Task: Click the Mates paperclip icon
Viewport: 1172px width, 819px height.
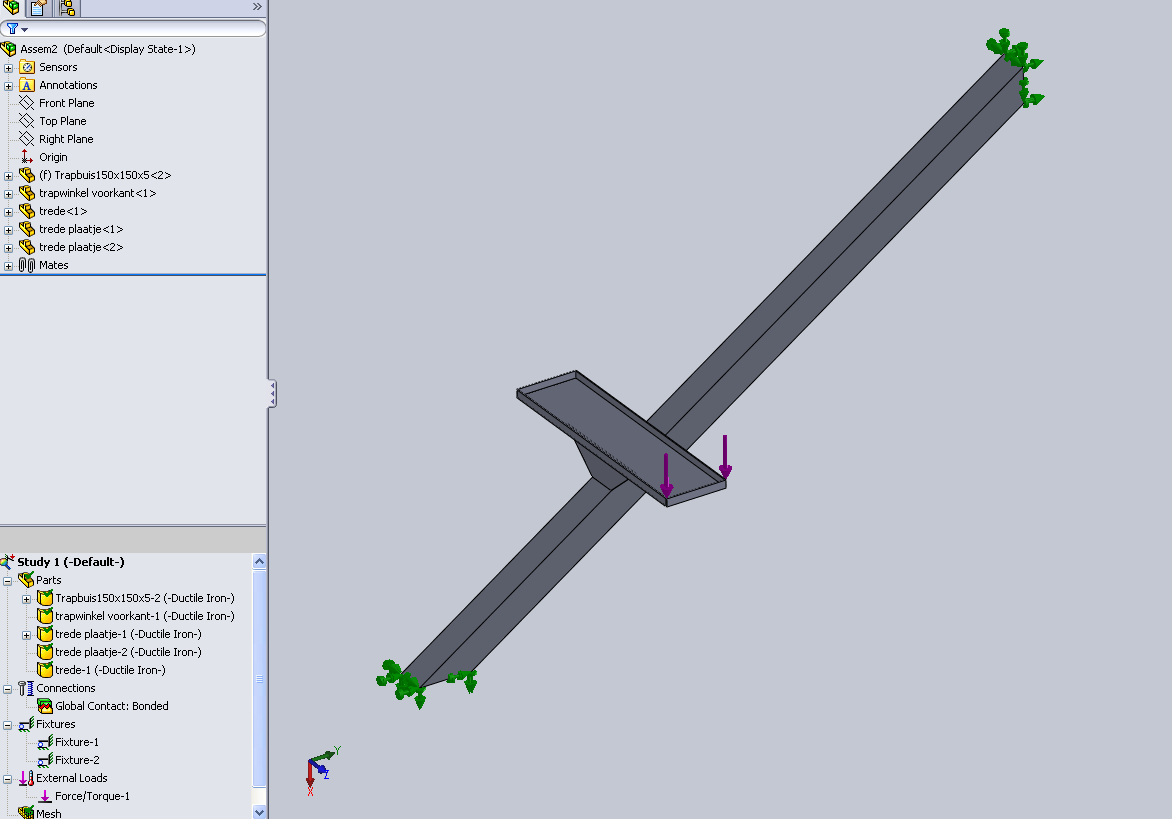Action: 27,265
